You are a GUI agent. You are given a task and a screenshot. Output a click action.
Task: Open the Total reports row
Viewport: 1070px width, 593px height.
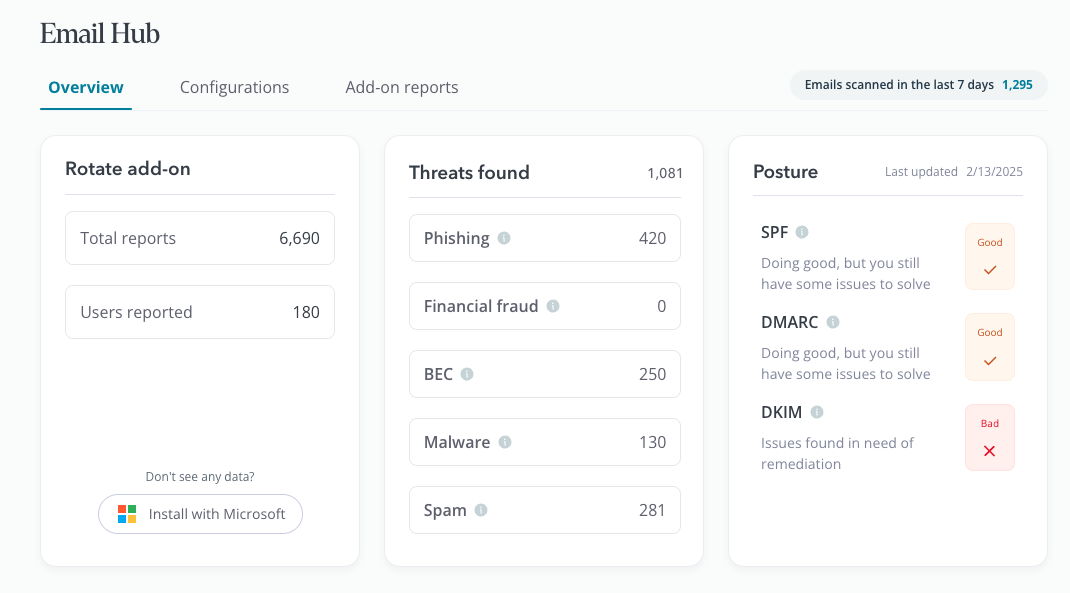point(200,238)
